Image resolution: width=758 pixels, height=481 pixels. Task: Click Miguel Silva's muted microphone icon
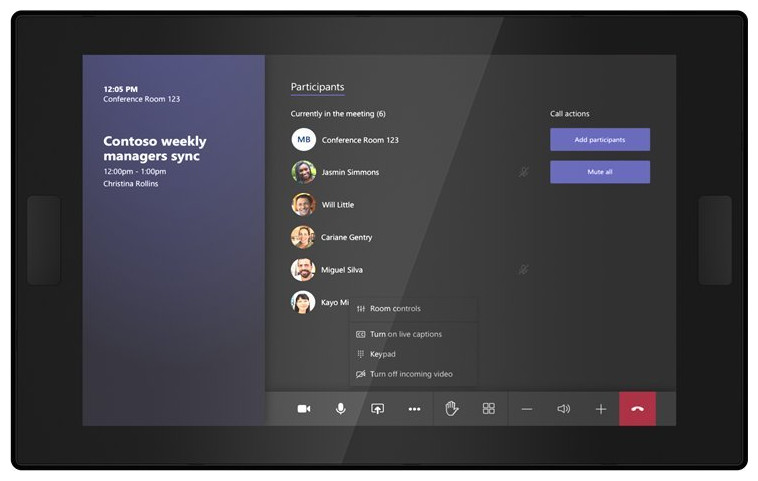click(523, 269)
